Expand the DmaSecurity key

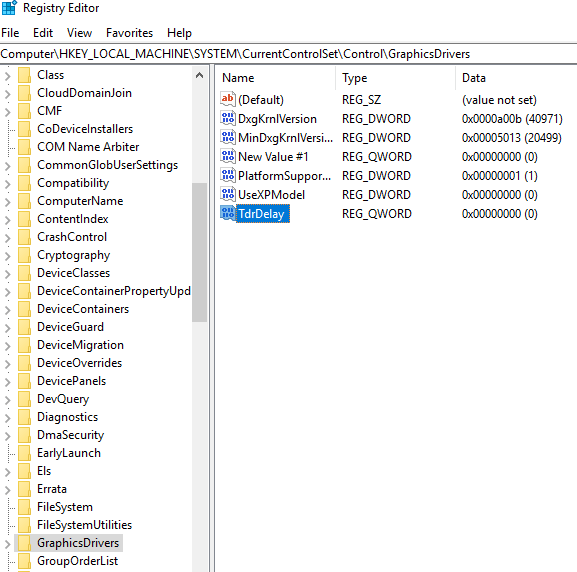[7, 437]
